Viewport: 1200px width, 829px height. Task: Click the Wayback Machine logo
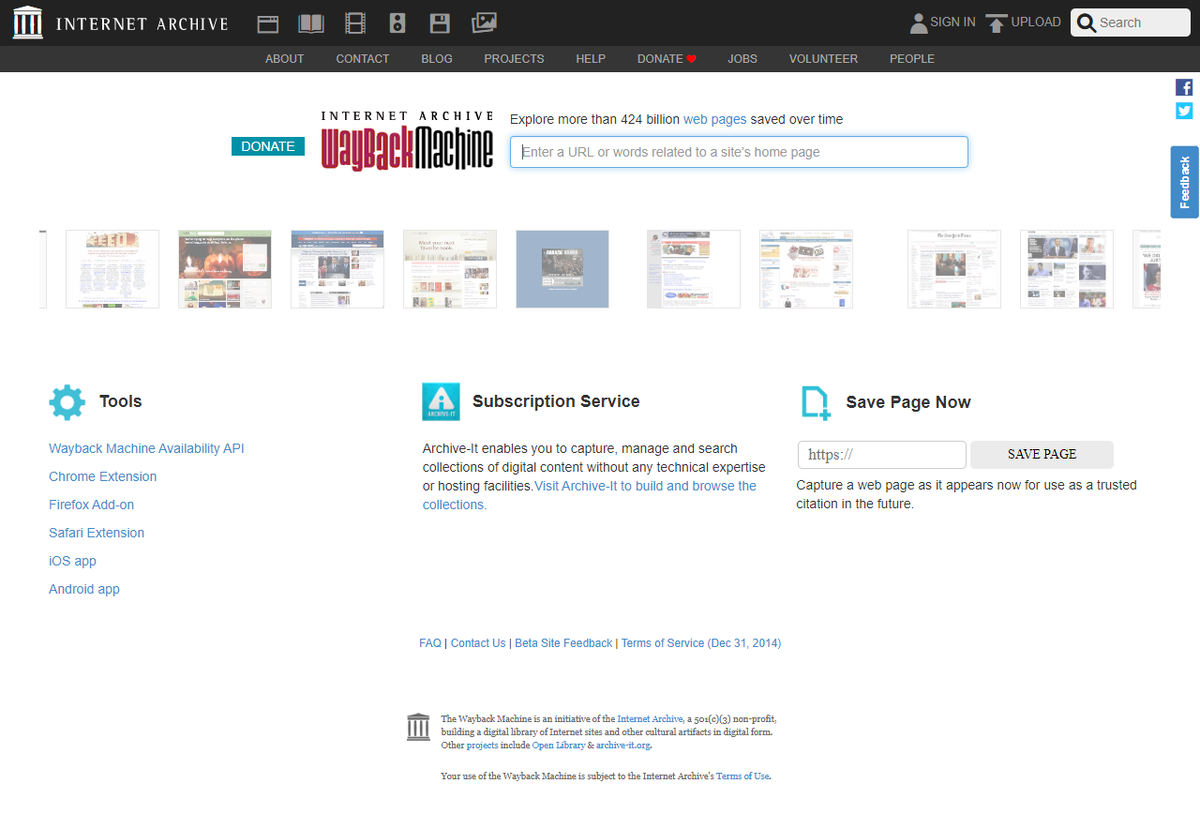pos(407,140)
